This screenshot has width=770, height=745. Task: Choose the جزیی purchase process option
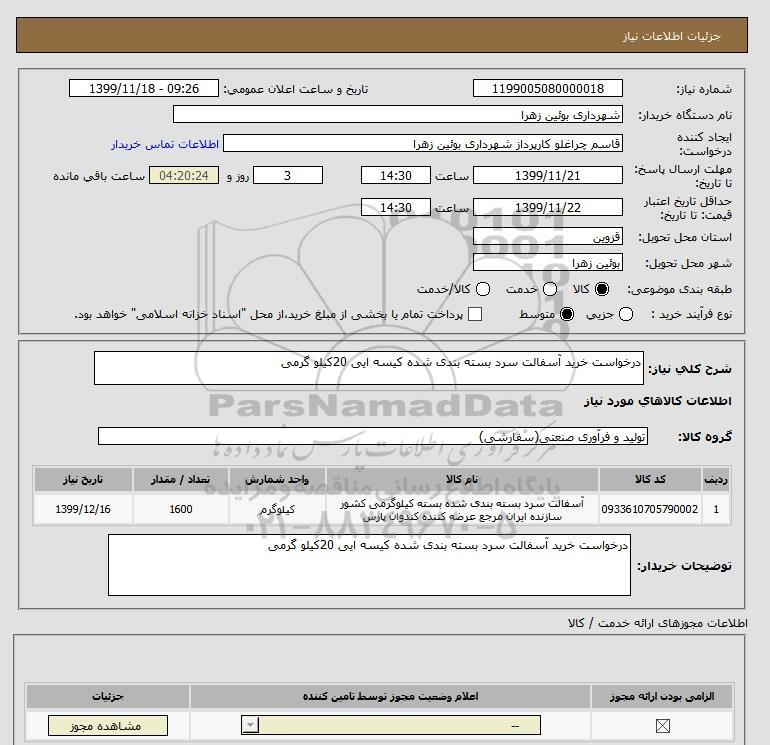click(626, 314)
